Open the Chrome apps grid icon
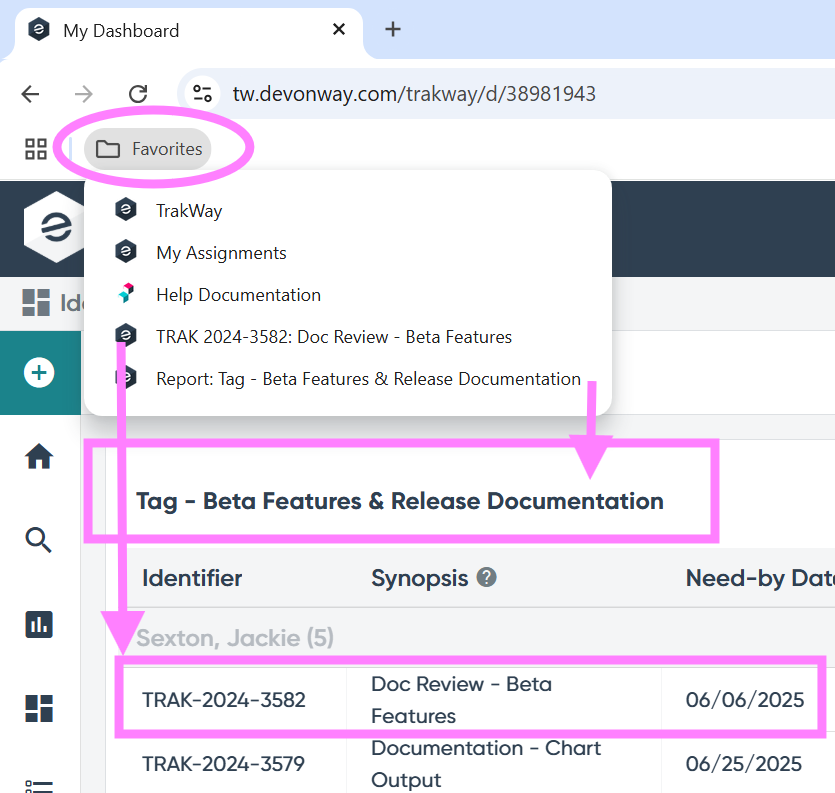 36,149
